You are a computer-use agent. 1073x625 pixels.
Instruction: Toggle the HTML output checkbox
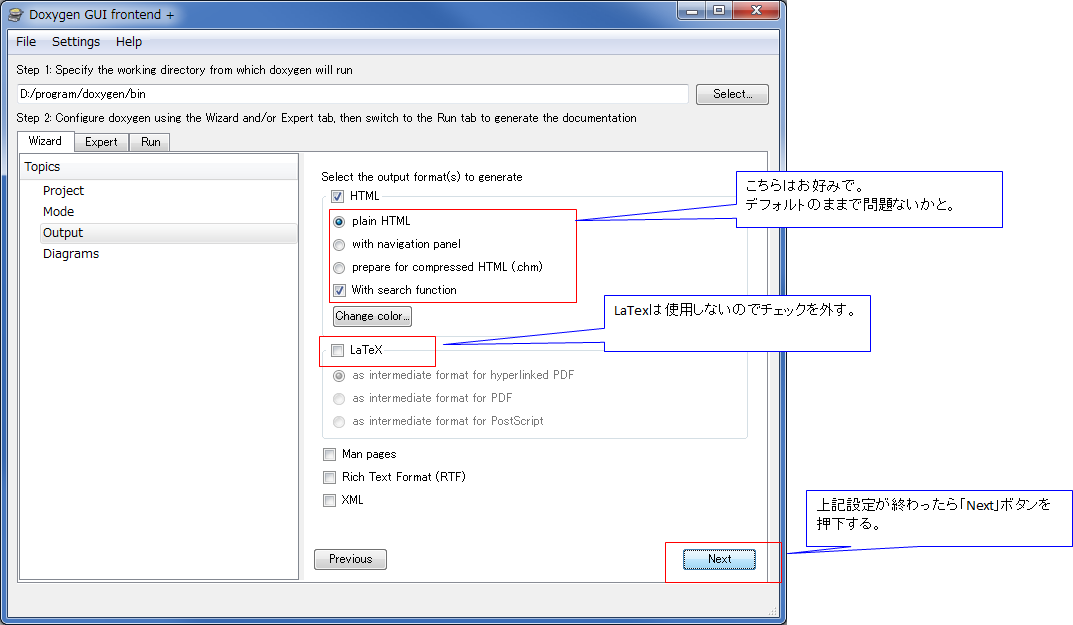(337, 196)
